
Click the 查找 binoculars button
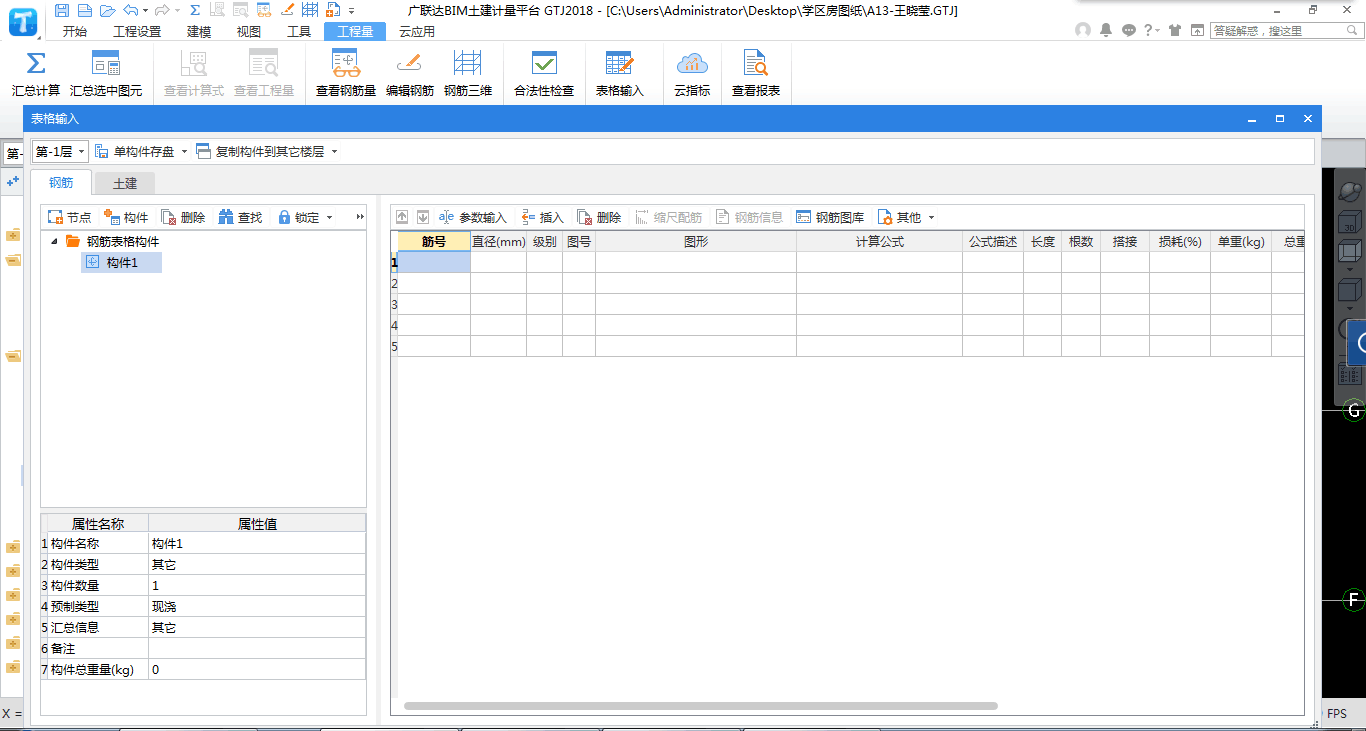pos(240,217)
